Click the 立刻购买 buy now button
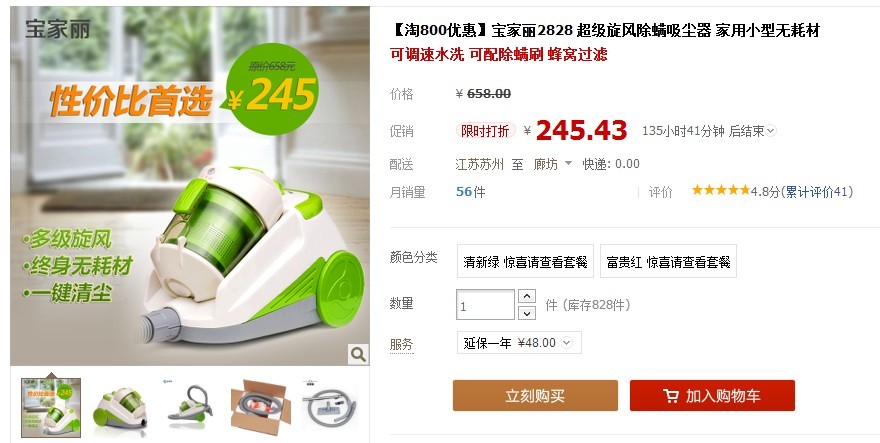Screen dimensions: 880x443 535,395
